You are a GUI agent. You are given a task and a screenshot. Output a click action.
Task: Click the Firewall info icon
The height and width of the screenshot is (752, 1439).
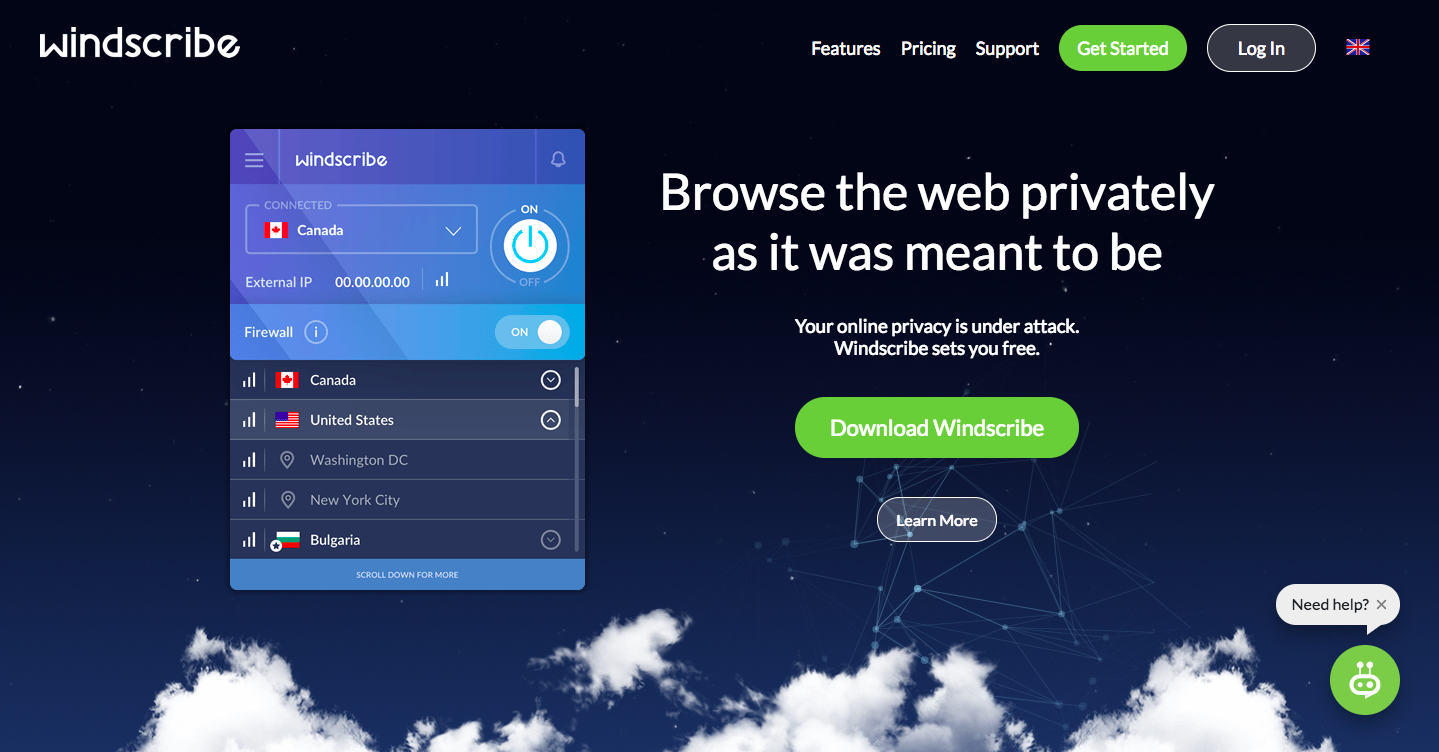(316, 332)
